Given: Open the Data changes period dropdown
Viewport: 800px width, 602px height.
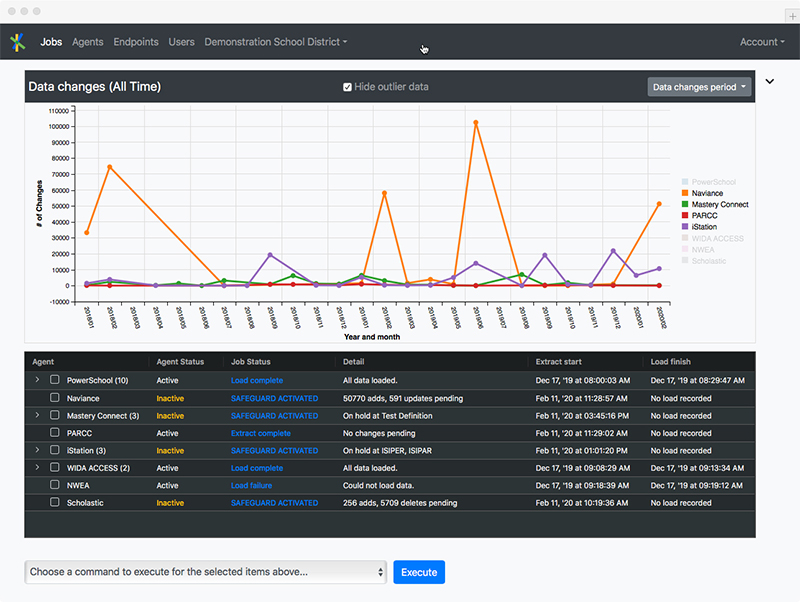Looking at the screenshot, I should pos(700,87).
